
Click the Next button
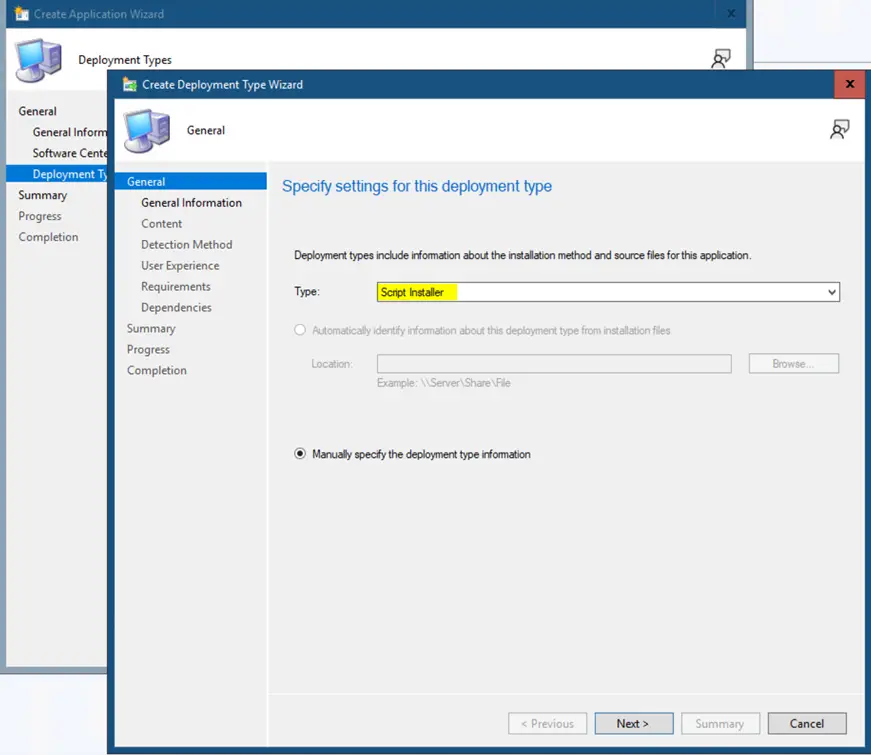tap(634, 723)
